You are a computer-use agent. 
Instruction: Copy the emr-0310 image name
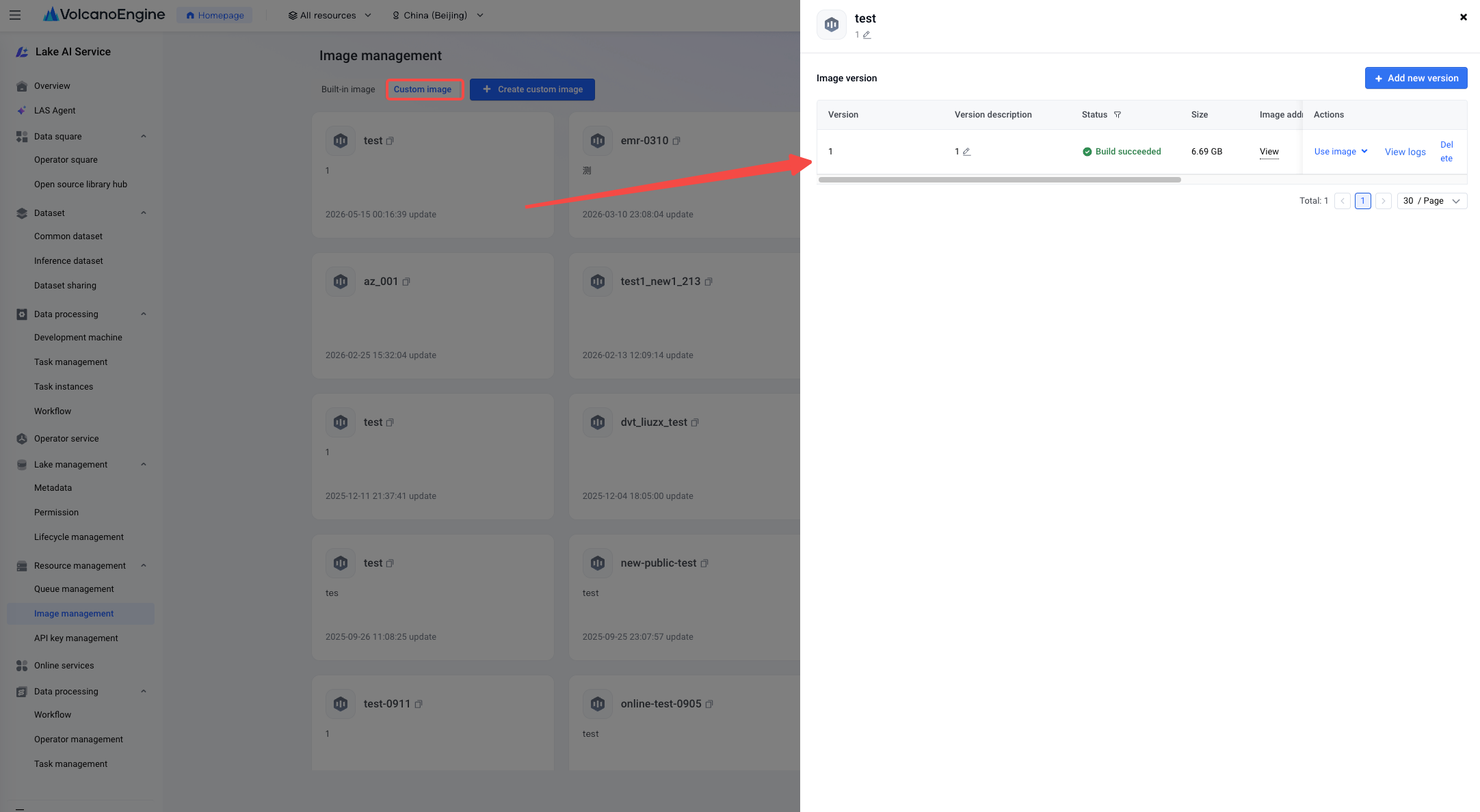[x=676, y=141]
